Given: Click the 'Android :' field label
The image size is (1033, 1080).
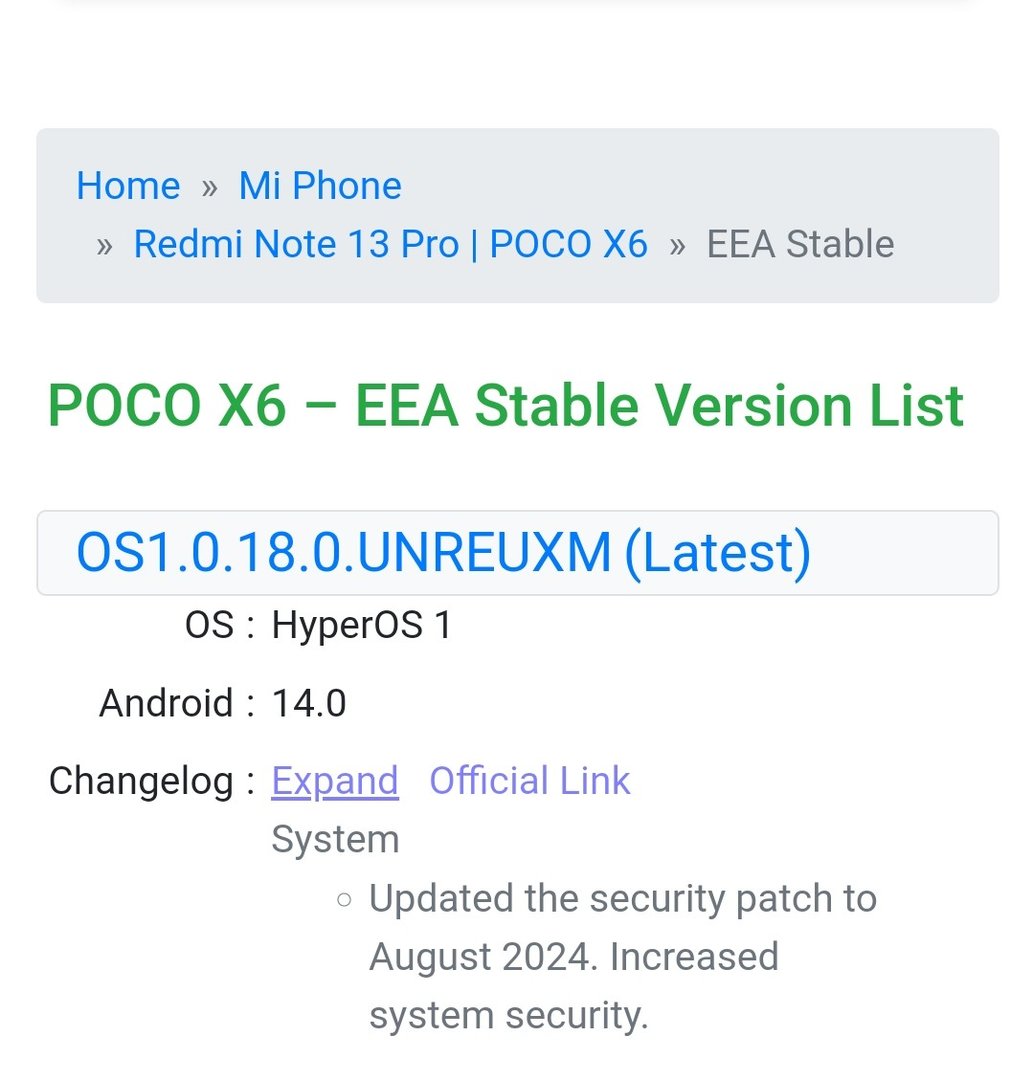Looking at the screenshot, I should (177, 703).
